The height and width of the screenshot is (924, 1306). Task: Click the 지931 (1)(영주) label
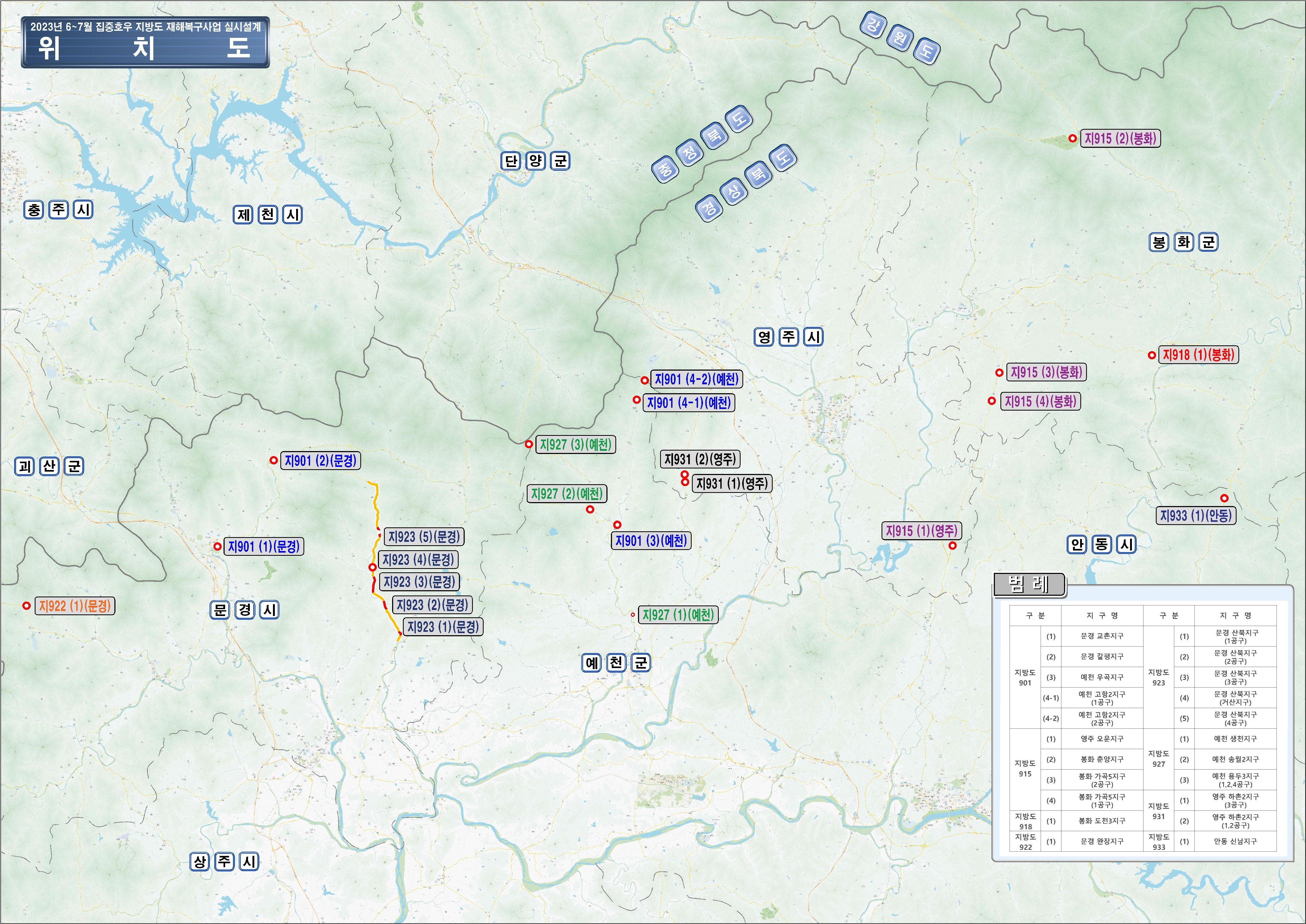click(732, 484)
